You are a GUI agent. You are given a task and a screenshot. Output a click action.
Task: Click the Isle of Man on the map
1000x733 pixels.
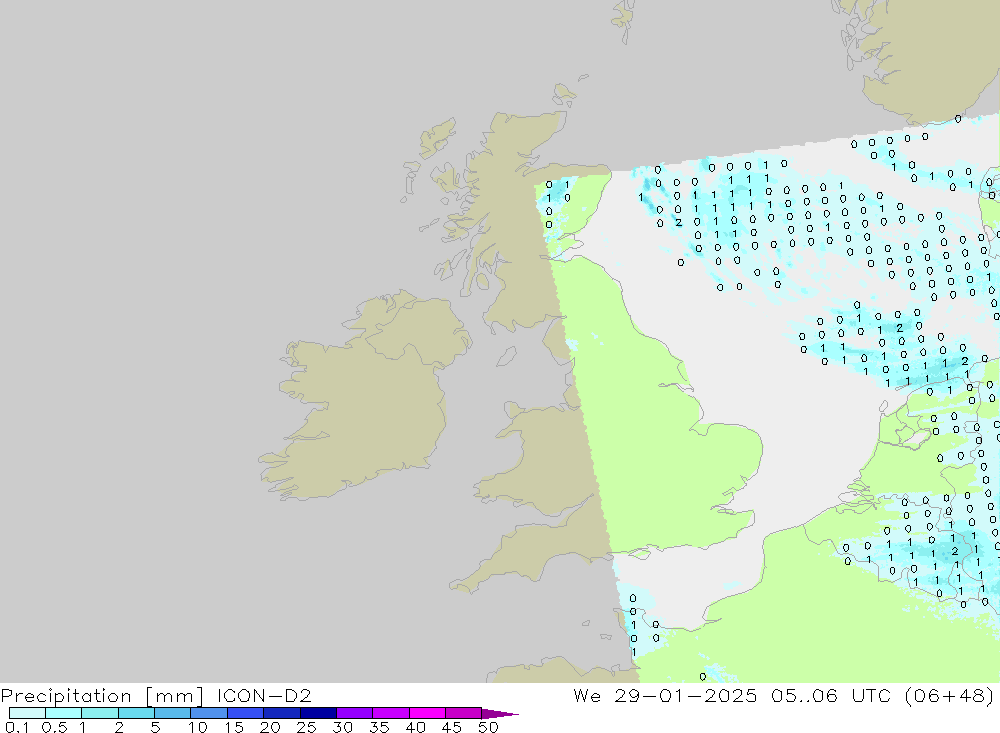click(x=506, y=356)
